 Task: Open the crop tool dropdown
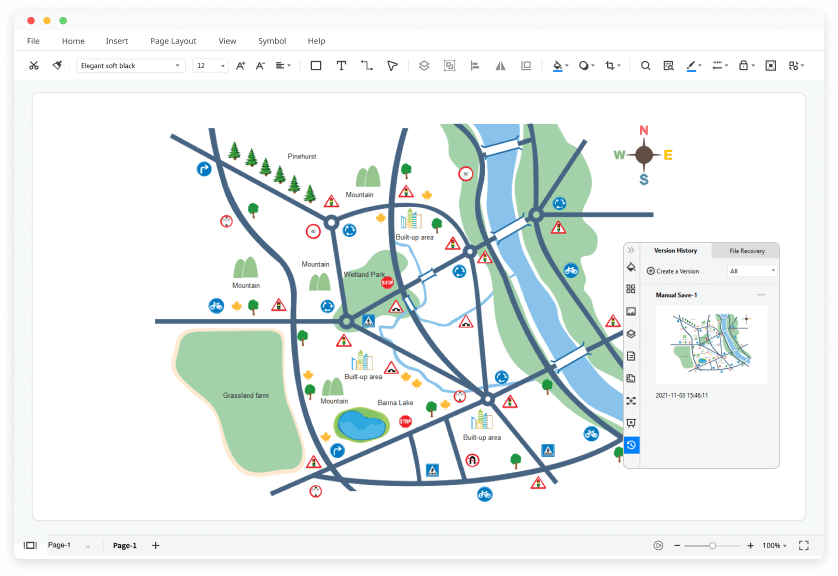coord(612,65)
